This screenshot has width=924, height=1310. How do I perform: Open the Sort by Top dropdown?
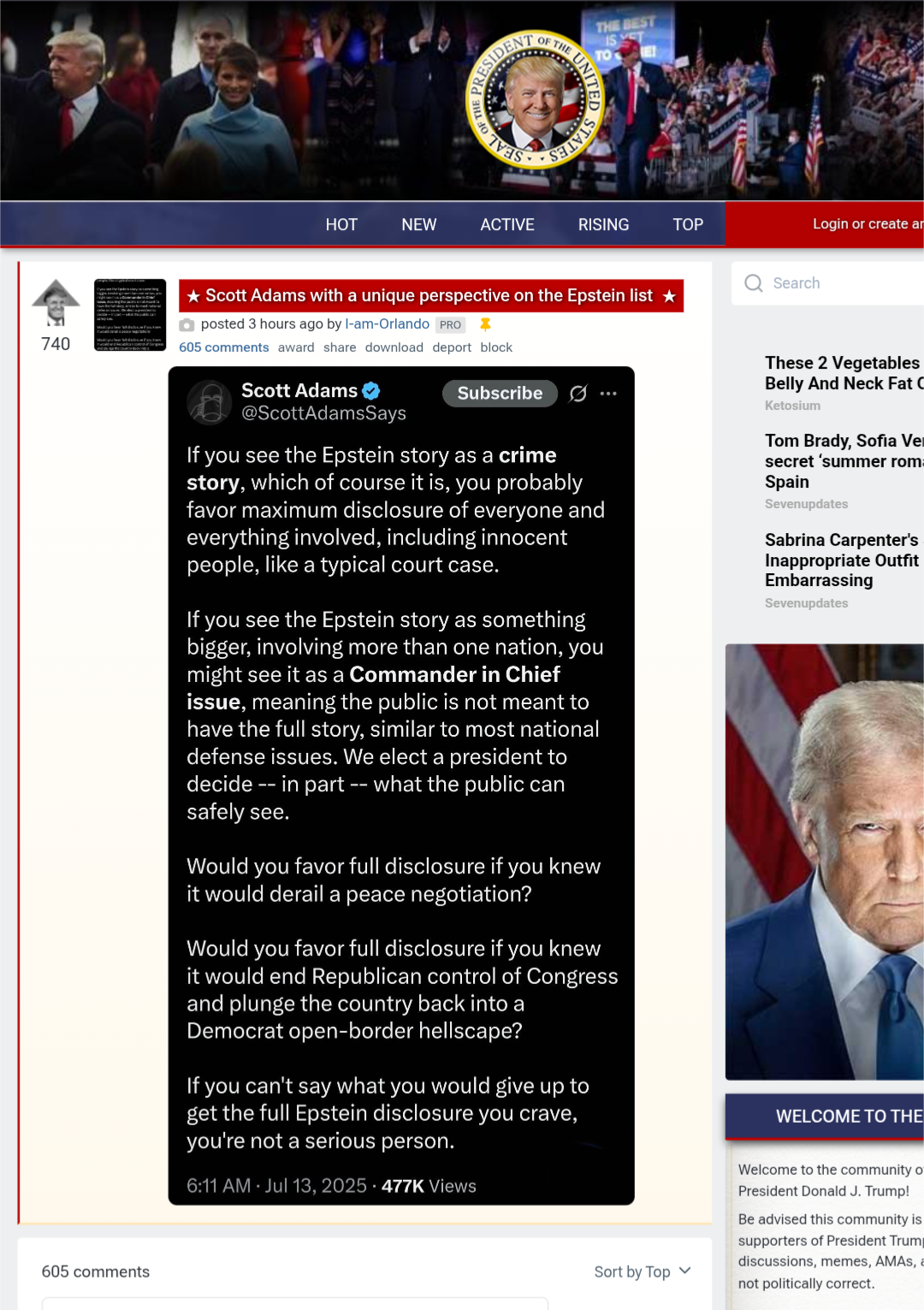click(x=643, y=1271)
